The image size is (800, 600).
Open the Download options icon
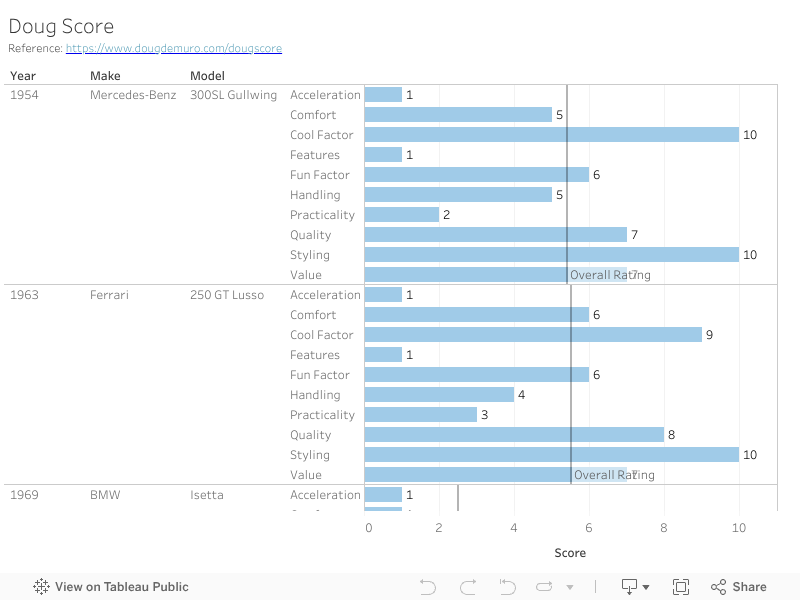point(635,587)
